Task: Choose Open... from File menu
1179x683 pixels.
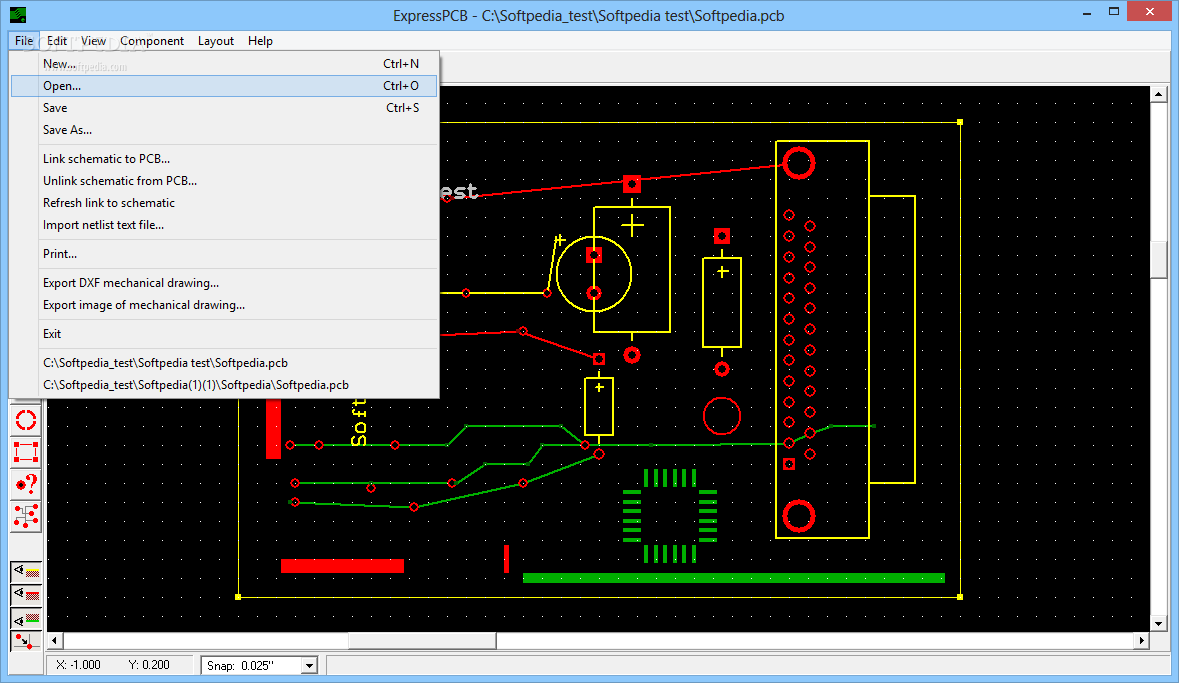Action: [x=224, y=86]
